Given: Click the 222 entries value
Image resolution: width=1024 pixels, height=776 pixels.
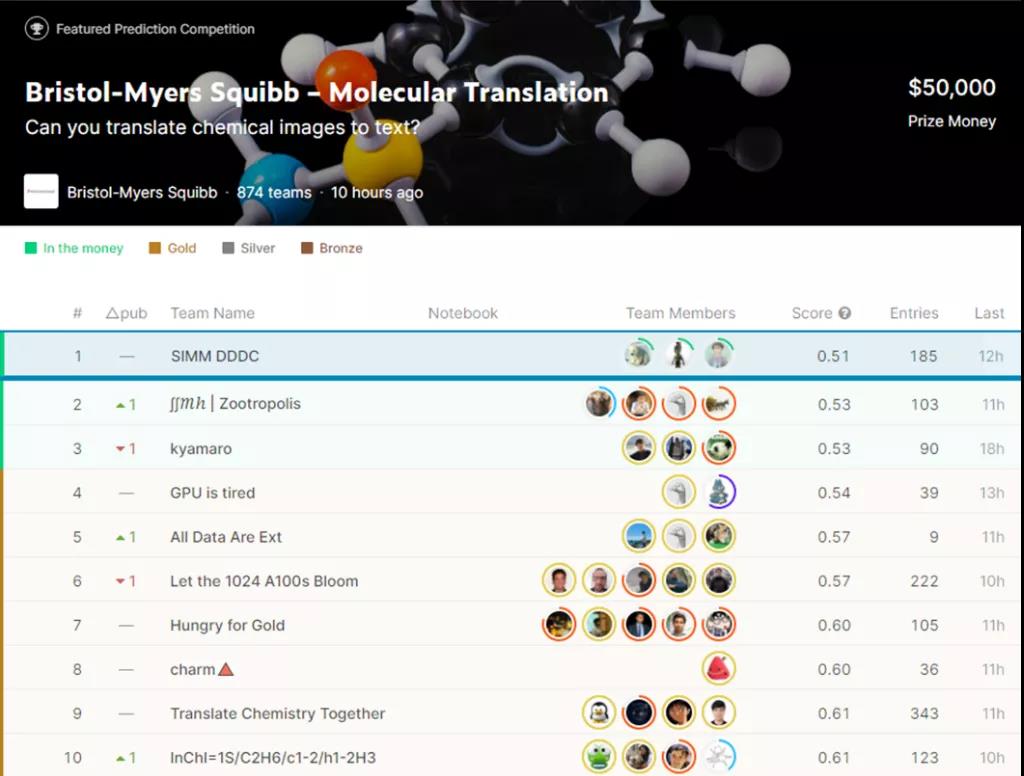Looking at the screenshot, I should click(x=924, y=581).
